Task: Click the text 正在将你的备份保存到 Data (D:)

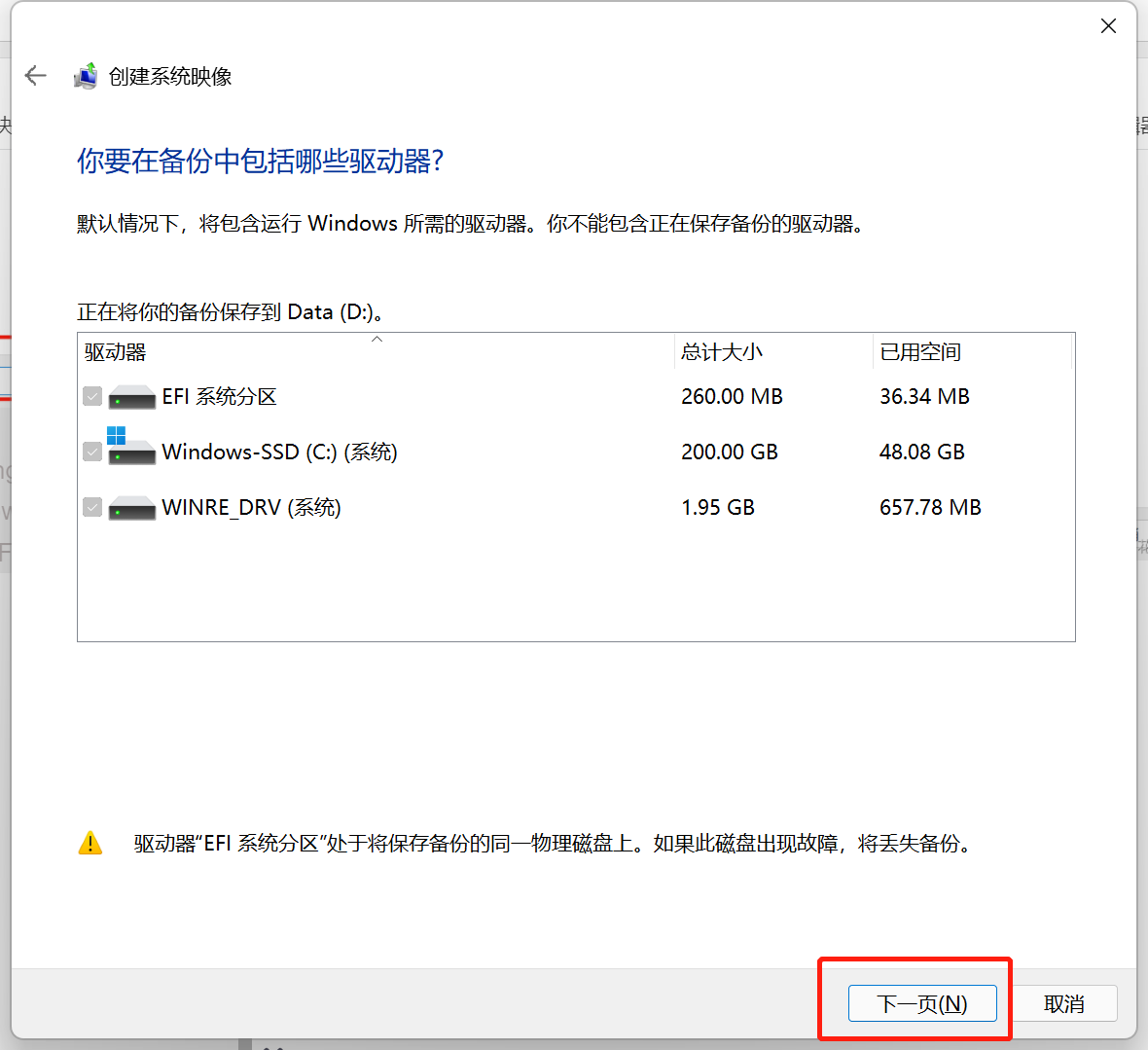Action: tap(231, 312)
